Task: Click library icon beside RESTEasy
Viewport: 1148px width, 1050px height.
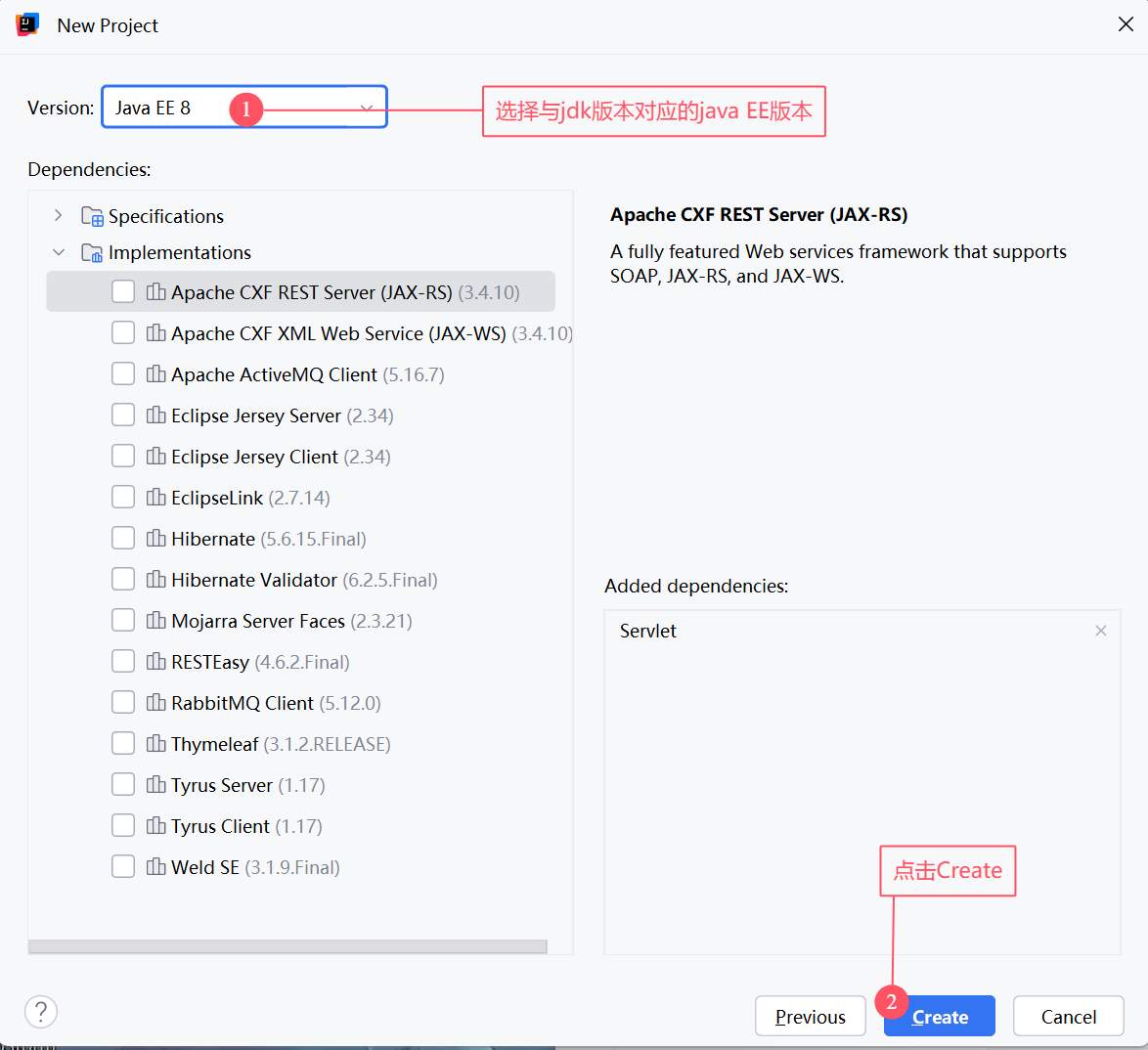Action: point(155,661)
